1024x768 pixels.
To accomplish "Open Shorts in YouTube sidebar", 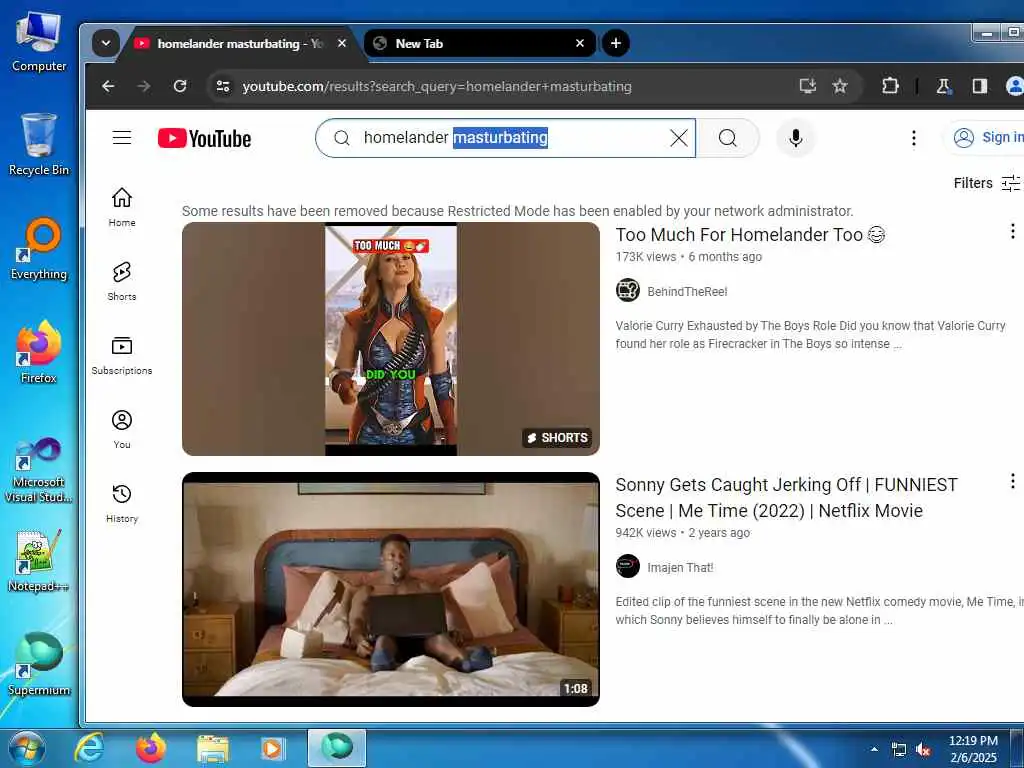I will 122,281.
